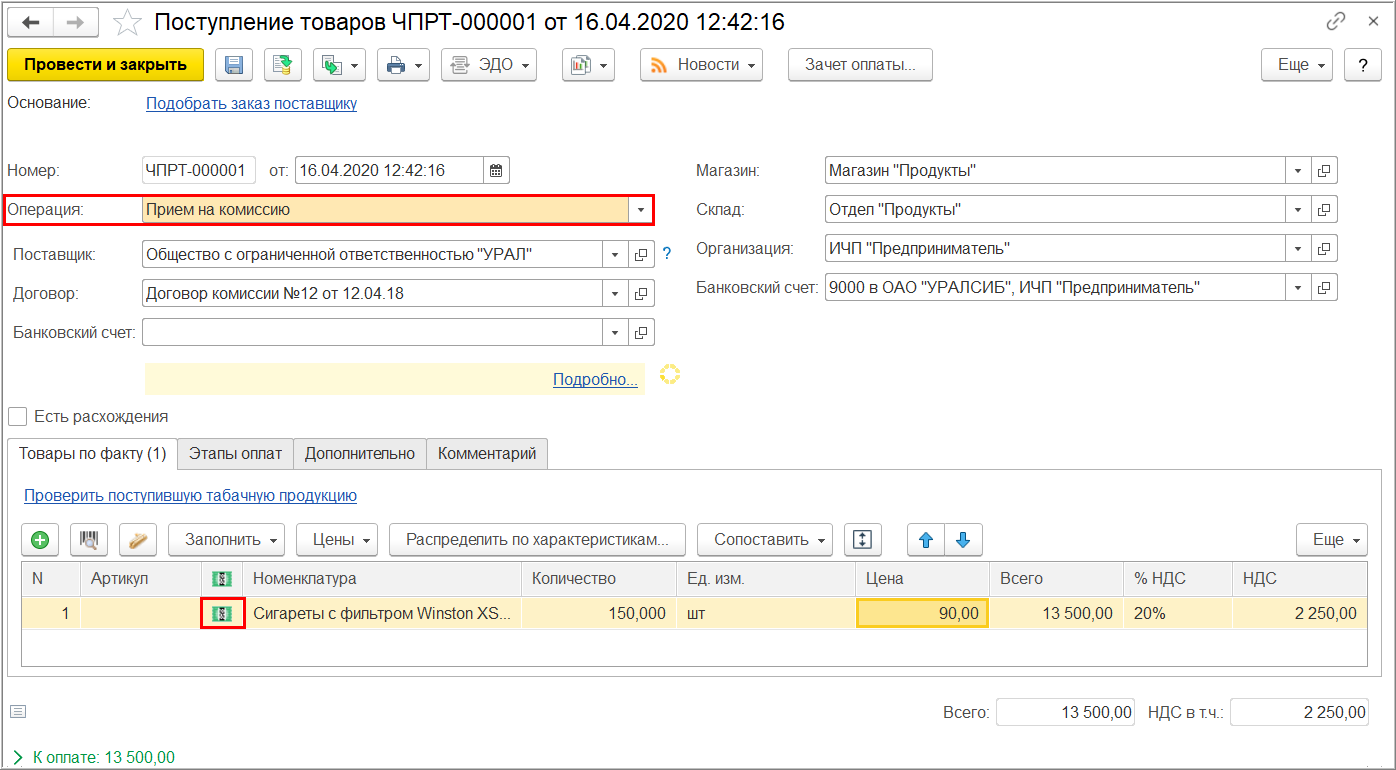Click the barcode search icon
The image size is (1396, 770).
tap(90, 540)
